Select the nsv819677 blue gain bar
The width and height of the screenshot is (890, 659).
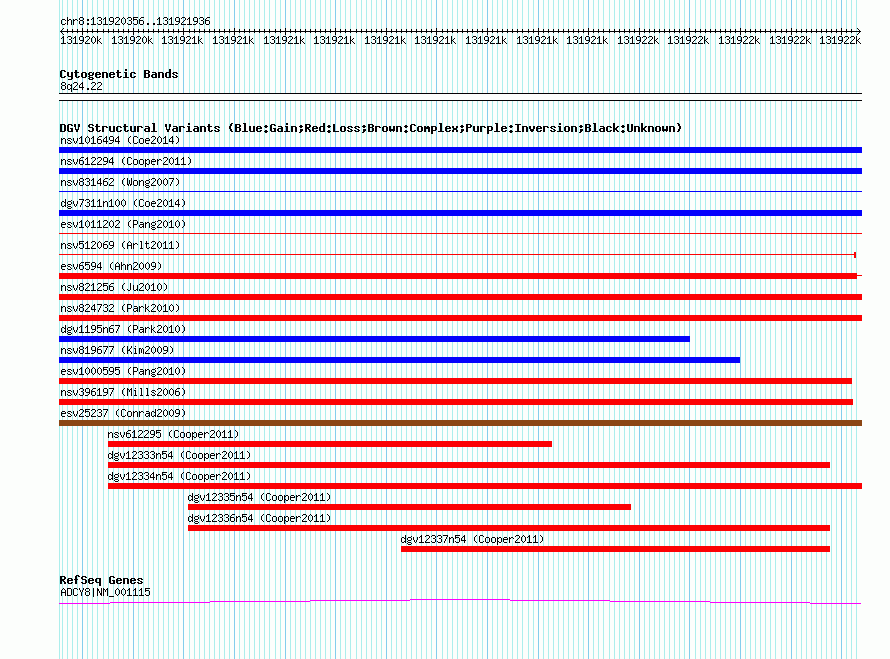pos(400,360)
